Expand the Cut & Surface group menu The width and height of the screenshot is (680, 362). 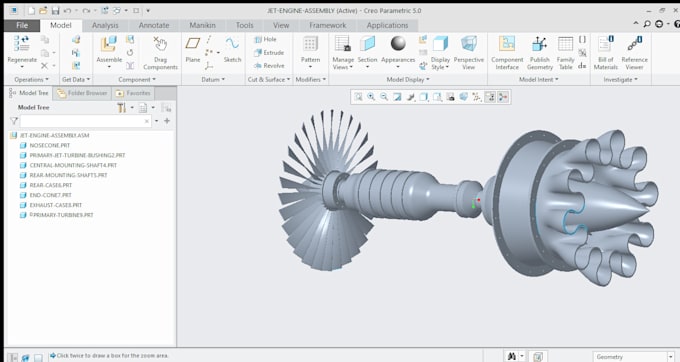tap(269, 80)
